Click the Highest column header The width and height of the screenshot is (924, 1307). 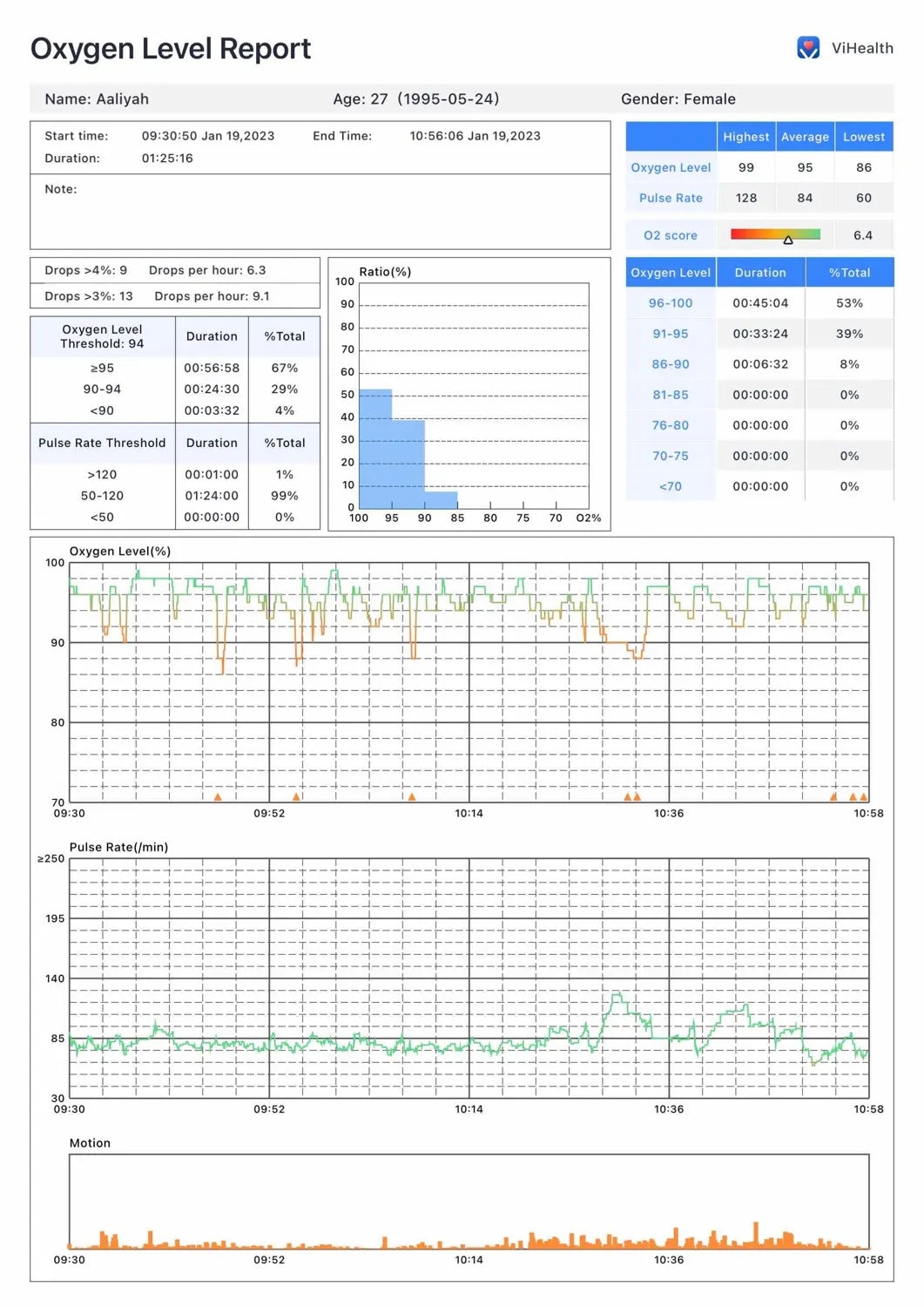click(x=745, y=137)
